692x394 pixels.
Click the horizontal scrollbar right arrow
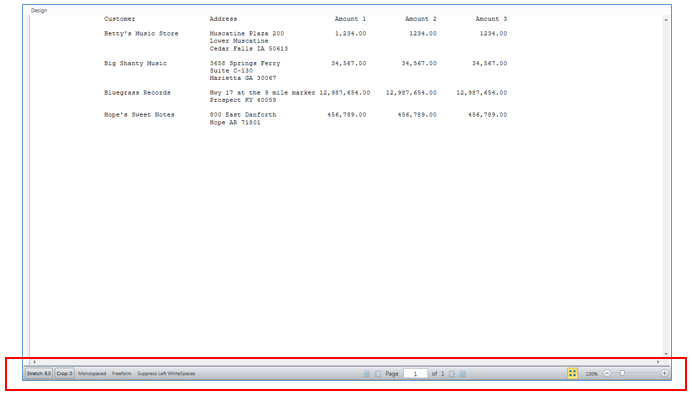[658, 362]
